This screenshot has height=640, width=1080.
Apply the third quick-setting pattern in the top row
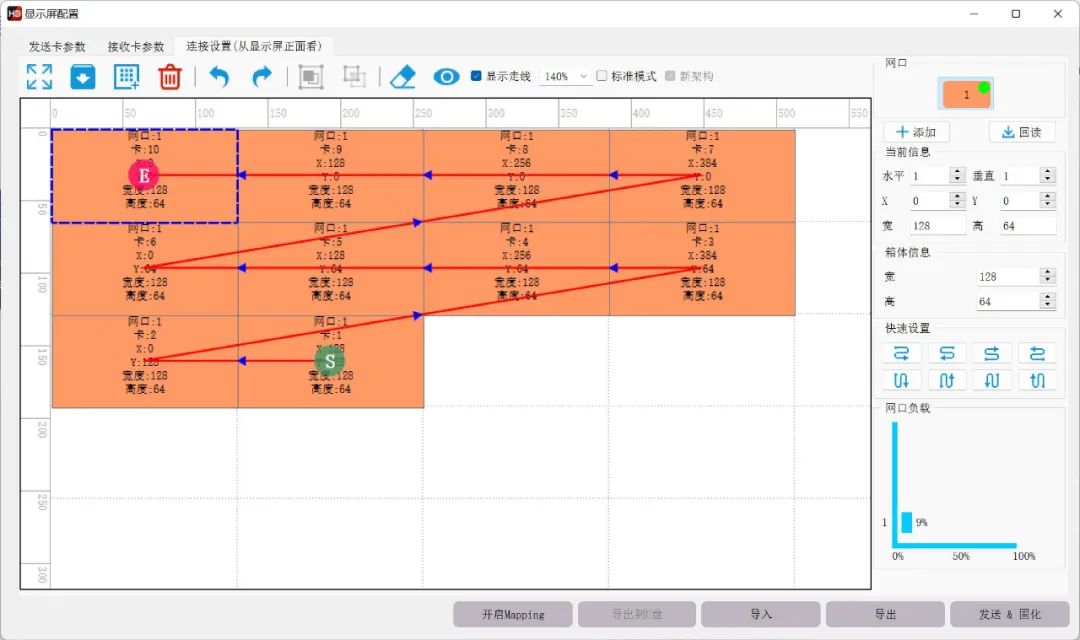point(992,353)
